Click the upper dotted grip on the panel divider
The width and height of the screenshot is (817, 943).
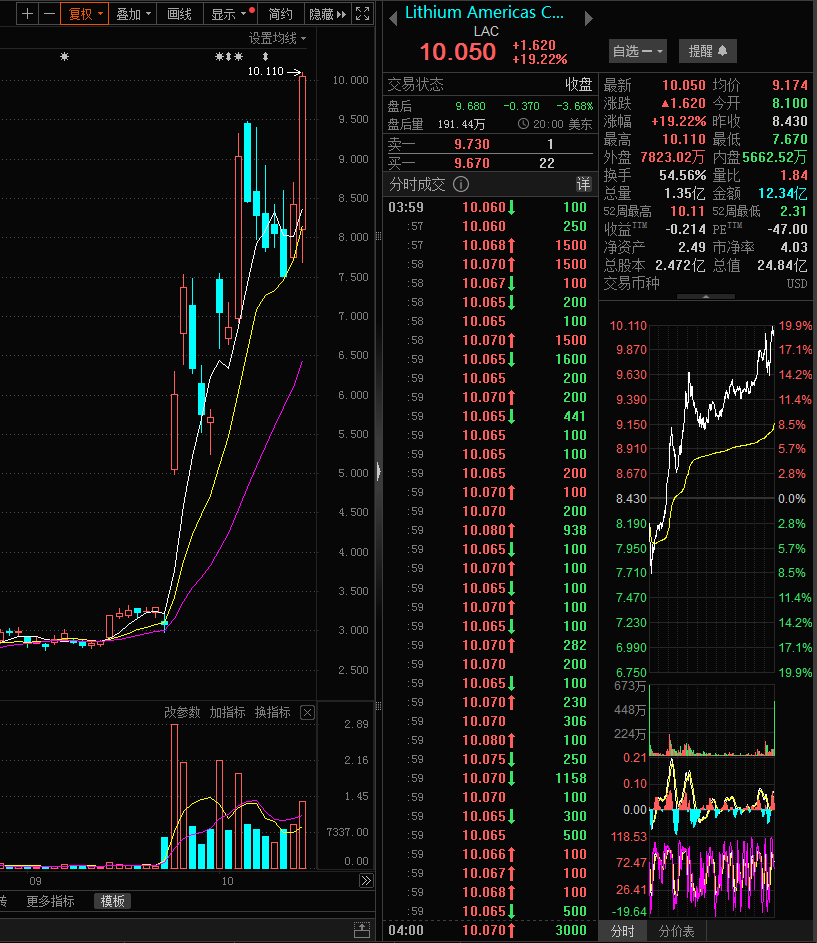(x=378, y=236)
